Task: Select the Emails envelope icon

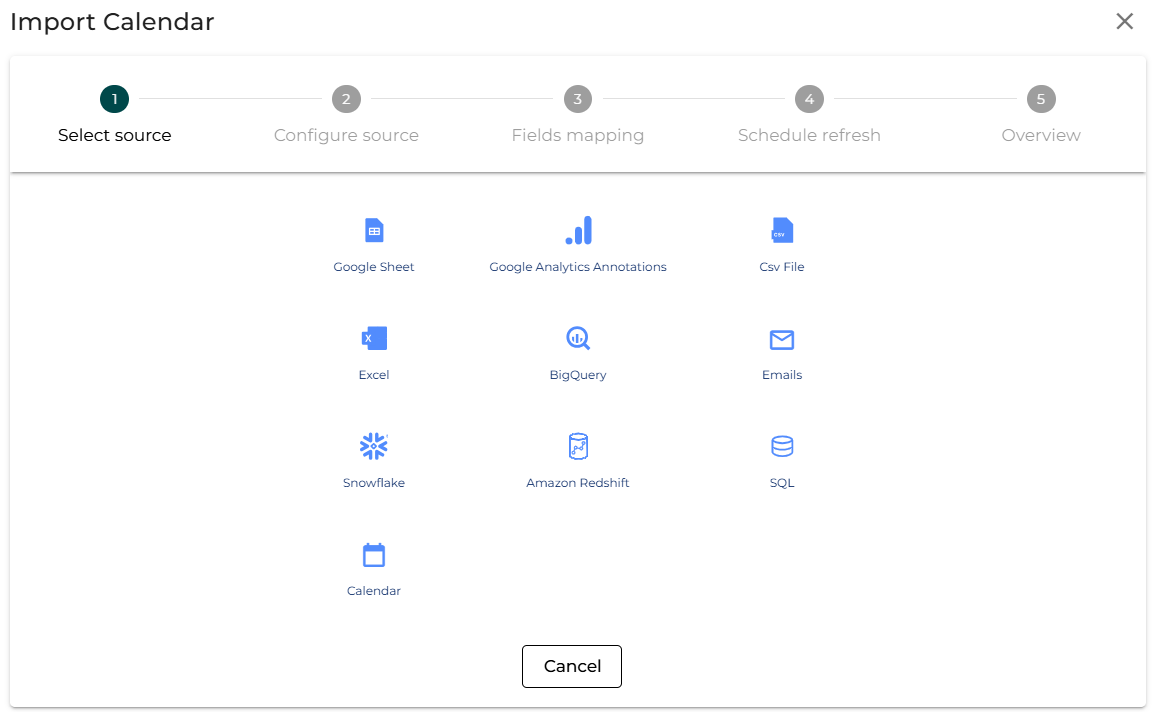Action: (x=782, y=340)
